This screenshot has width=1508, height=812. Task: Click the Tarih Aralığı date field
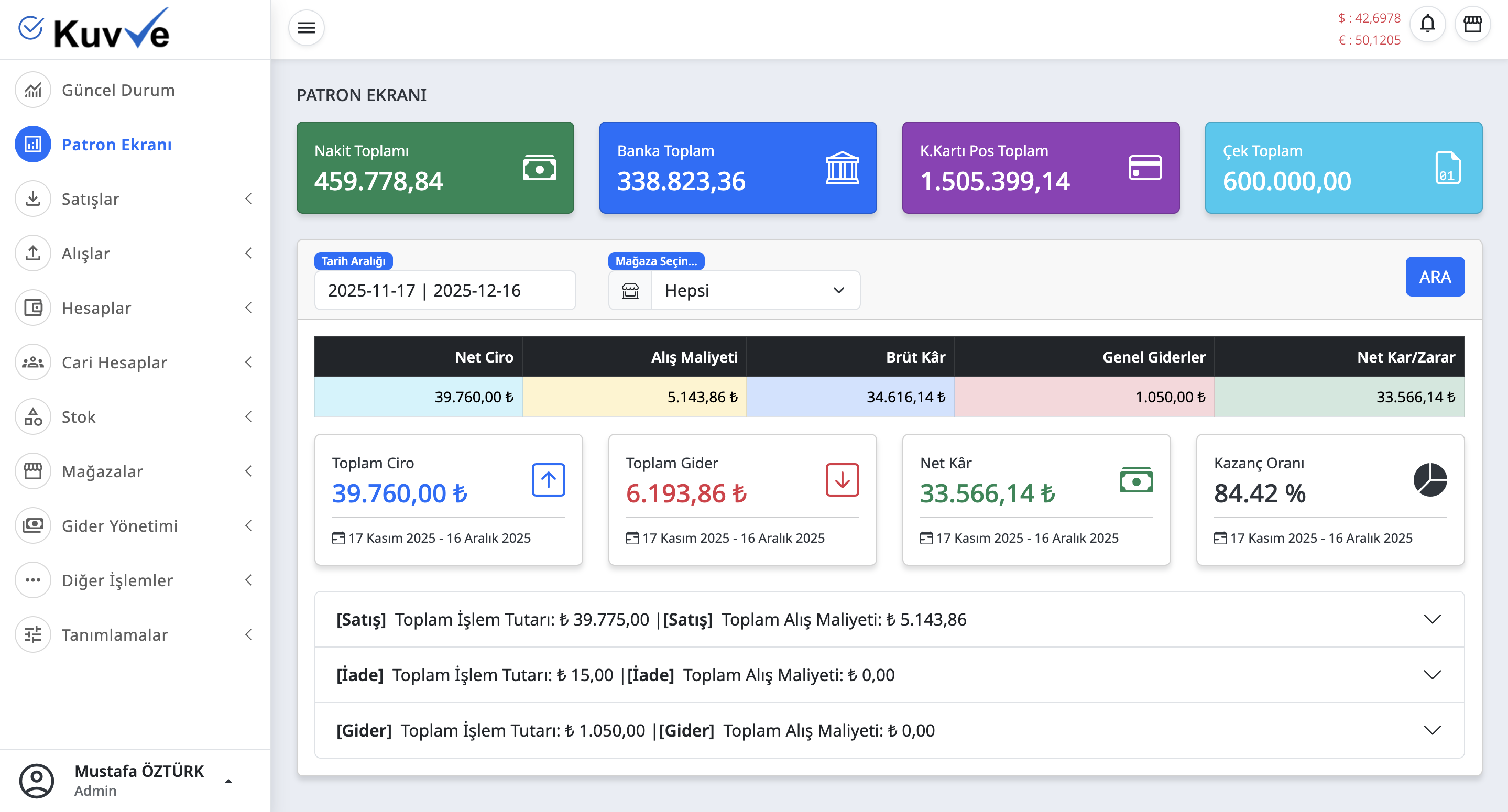coord(445,290)
